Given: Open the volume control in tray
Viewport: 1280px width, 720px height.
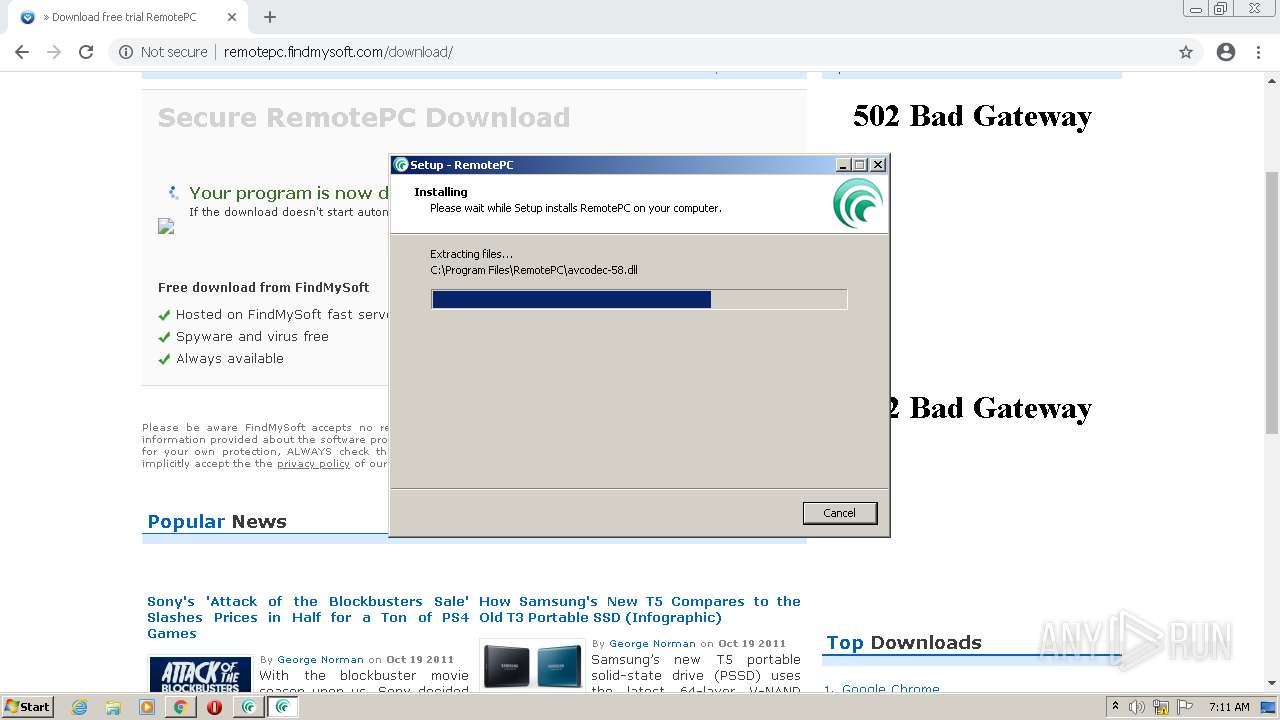Looking at the screenshot, I should point(1137,707).
